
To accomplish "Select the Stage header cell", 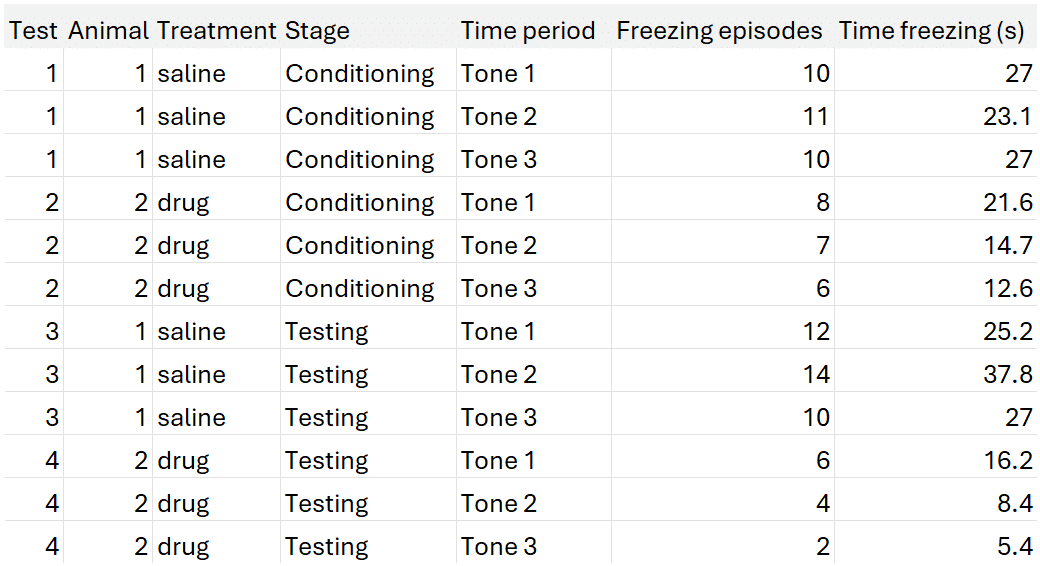I will pyautogui.click(x=318, y=31).
